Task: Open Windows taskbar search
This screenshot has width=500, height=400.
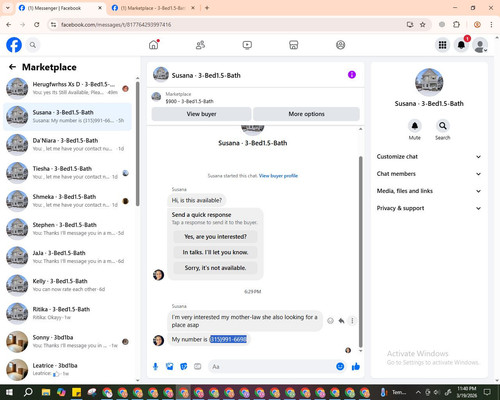Action: (28, 392)
